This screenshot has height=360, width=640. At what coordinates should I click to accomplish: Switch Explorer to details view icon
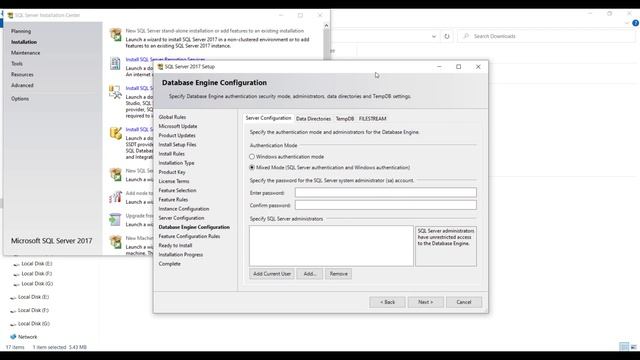[624, 347]
